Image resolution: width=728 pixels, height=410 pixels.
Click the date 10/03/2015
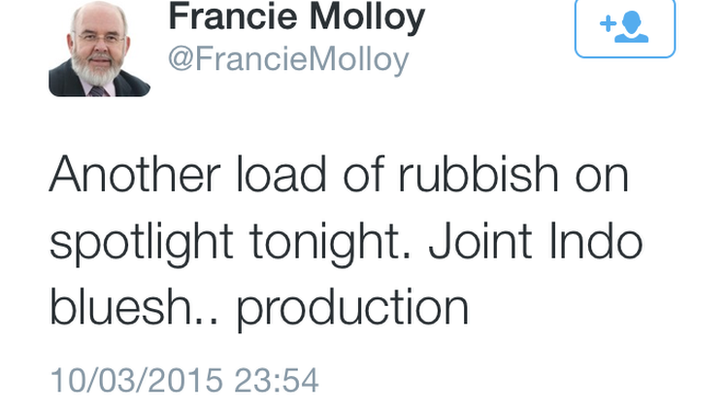(136, 381)
